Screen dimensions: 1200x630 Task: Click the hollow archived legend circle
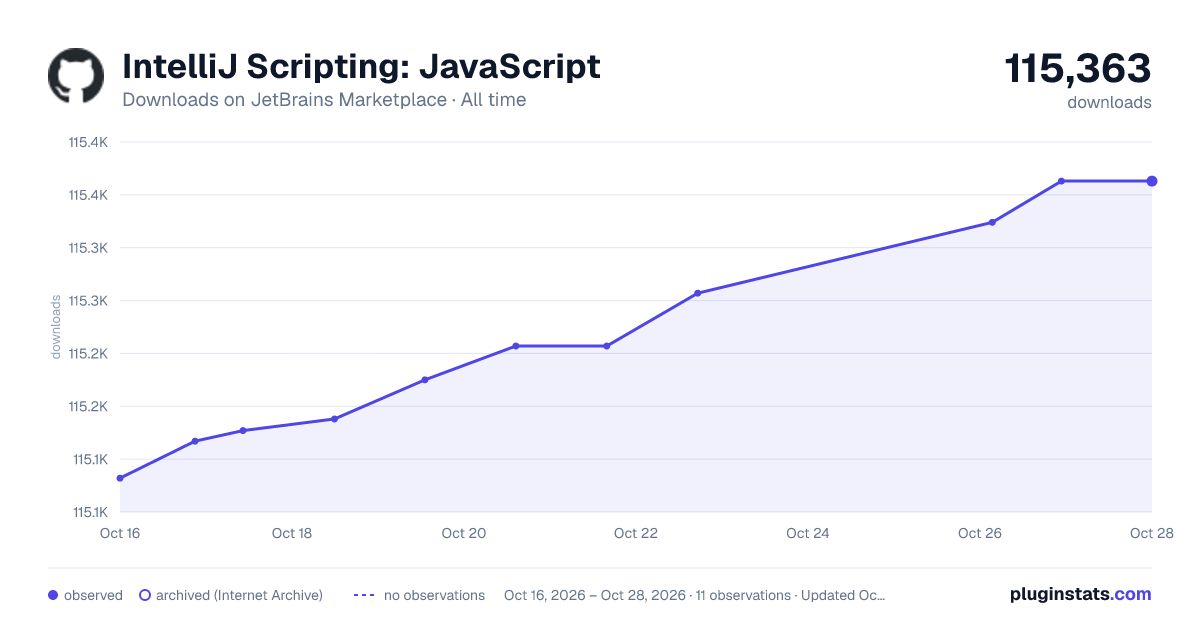pyautogui.click(x=145, y=595)
